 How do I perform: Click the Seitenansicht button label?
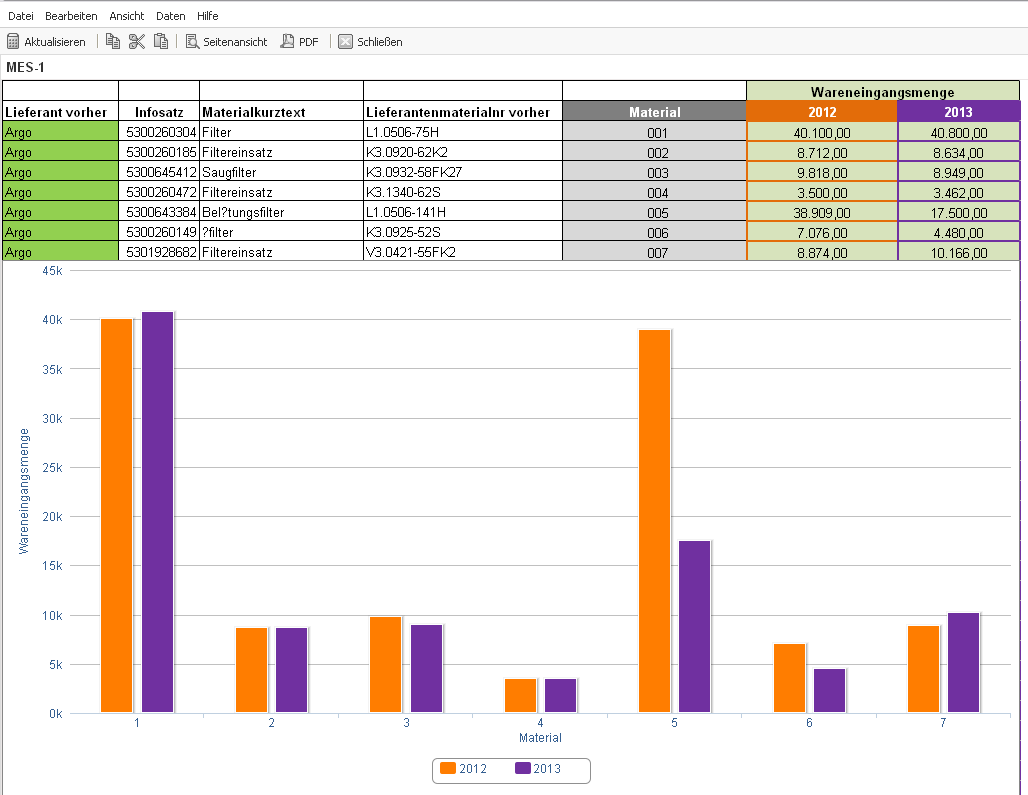coord(235,42)
